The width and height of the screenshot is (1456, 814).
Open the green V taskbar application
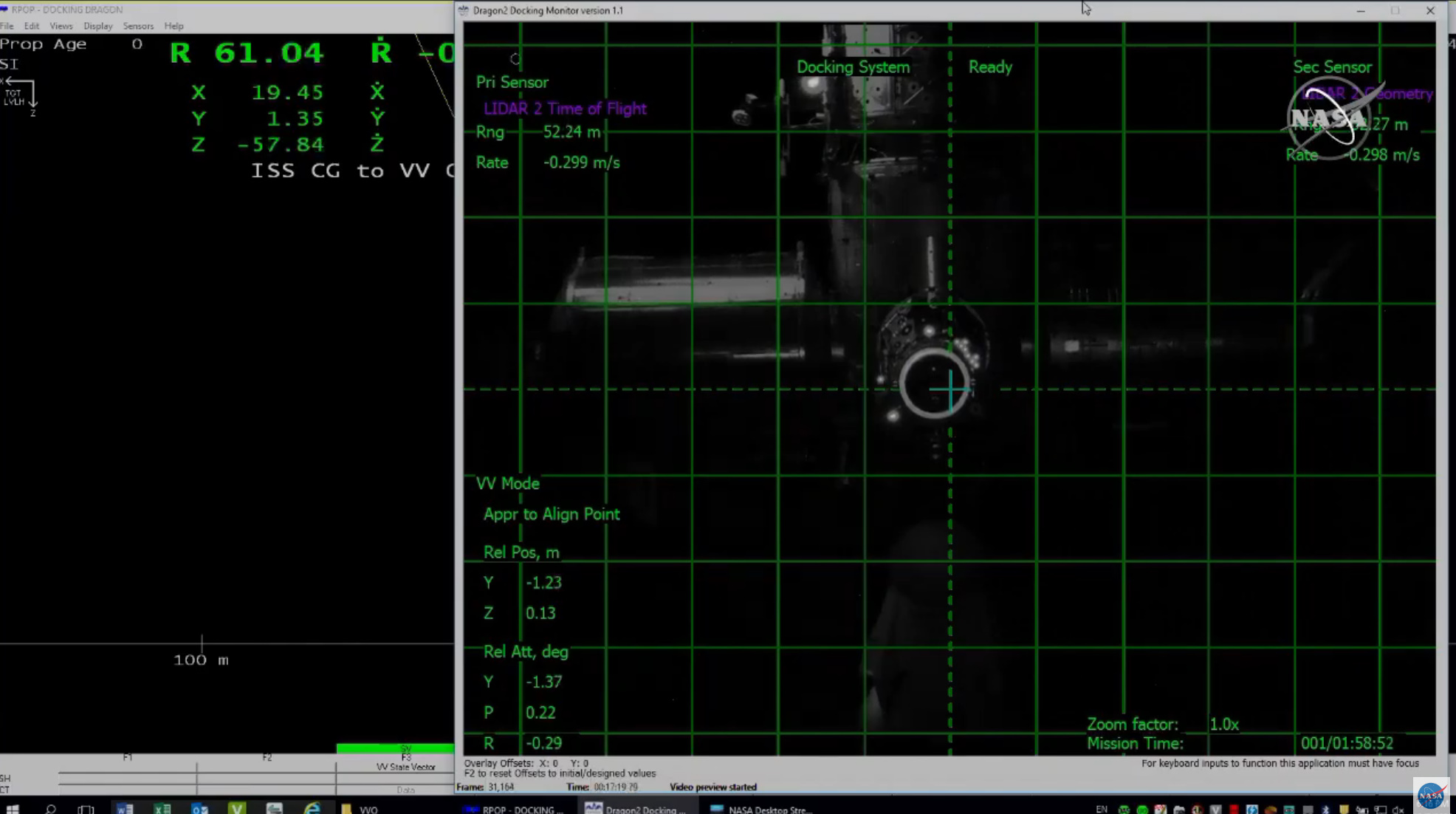(237, 809)
